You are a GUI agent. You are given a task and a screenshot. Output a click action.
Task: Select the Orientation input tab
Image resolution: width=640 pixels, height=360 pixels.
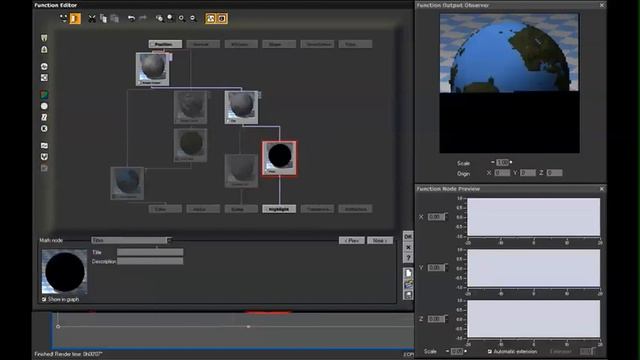click(x=317, y=44)
